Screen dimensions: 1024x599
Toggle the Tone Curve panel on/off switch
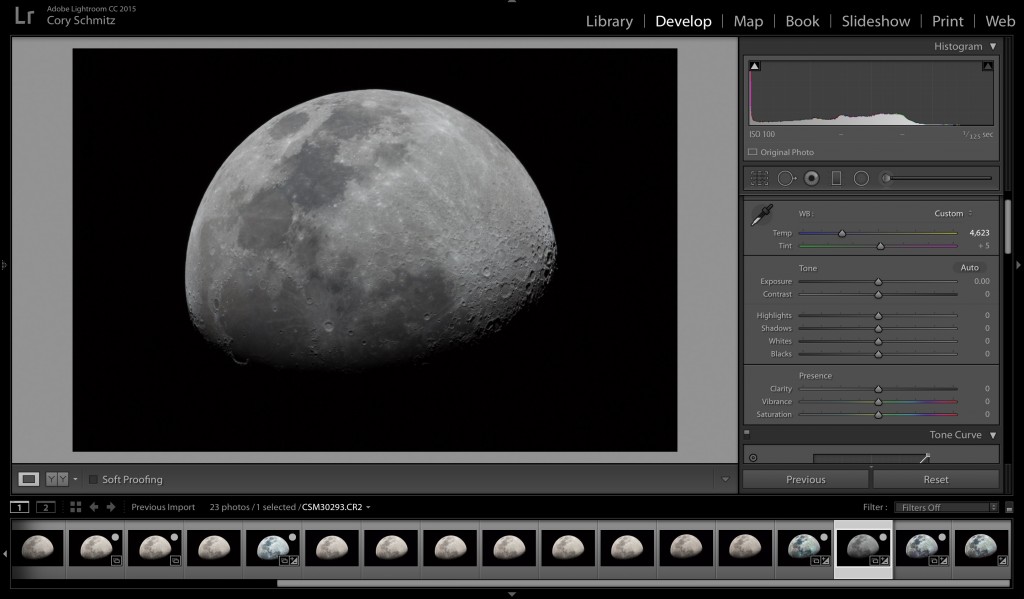point(747,435)
